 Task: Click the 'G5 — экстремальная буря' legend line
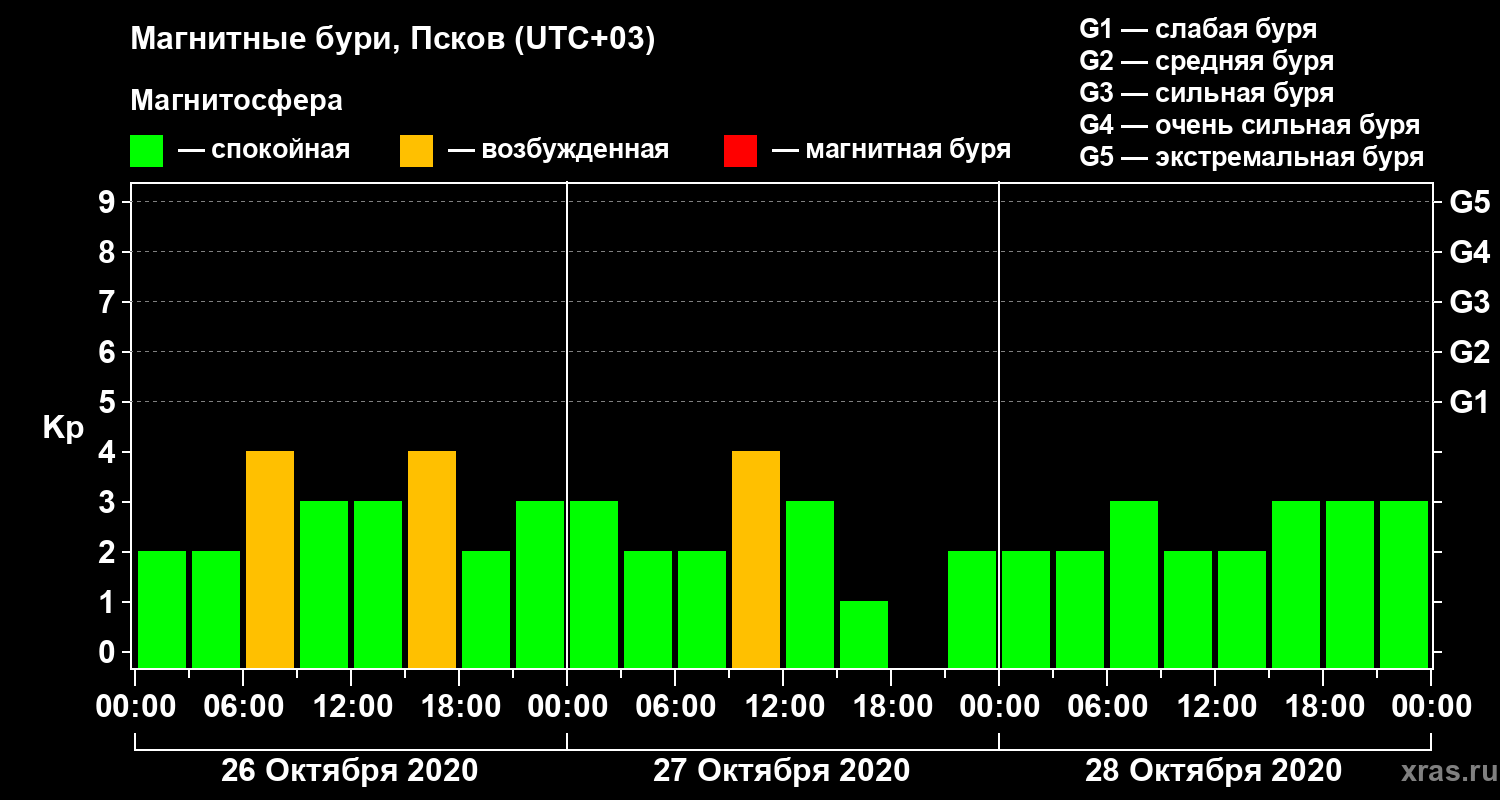[1251, 158]
